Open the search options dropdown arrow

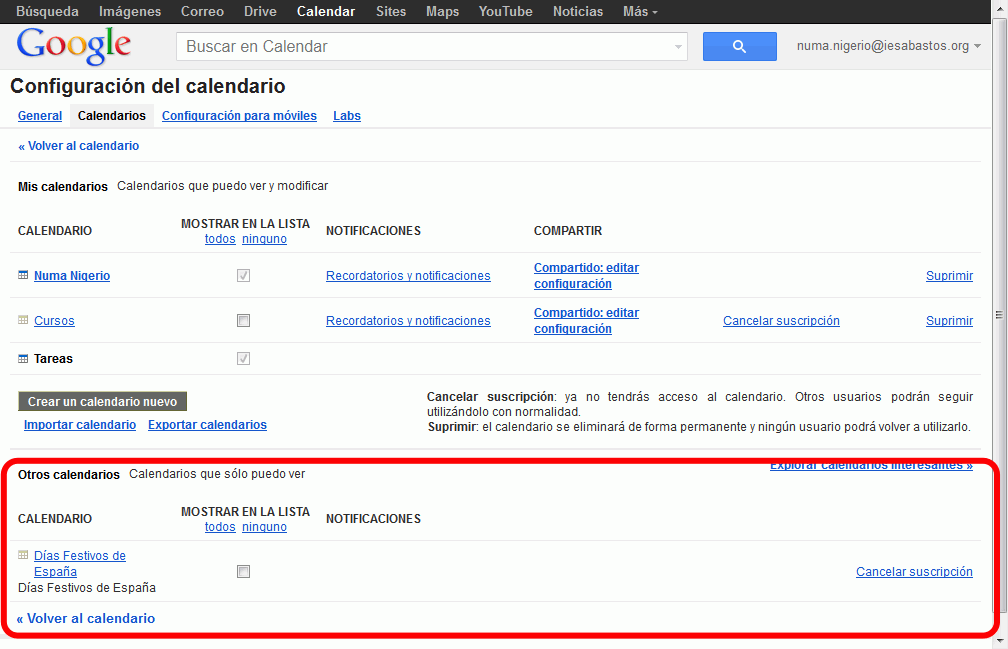click(678, 47)
